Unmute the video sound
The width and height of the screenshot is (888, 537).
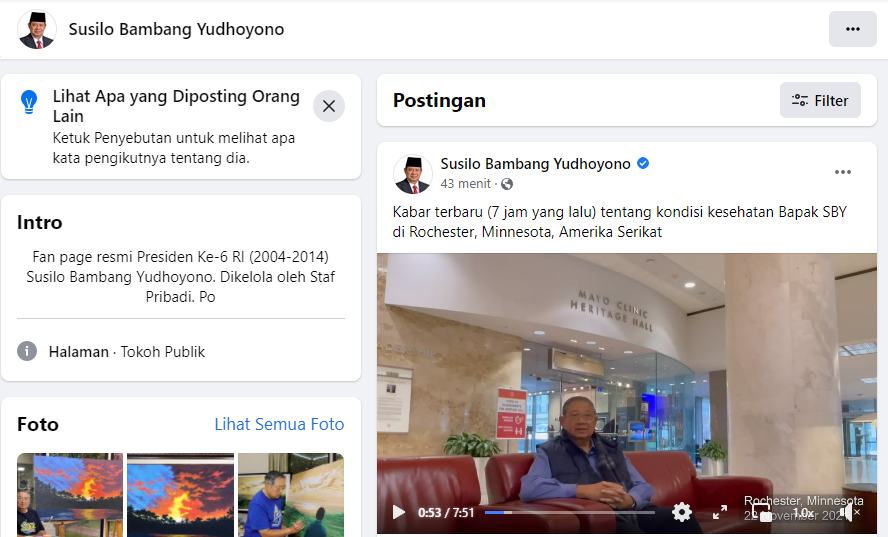click(x=849, y=512)
